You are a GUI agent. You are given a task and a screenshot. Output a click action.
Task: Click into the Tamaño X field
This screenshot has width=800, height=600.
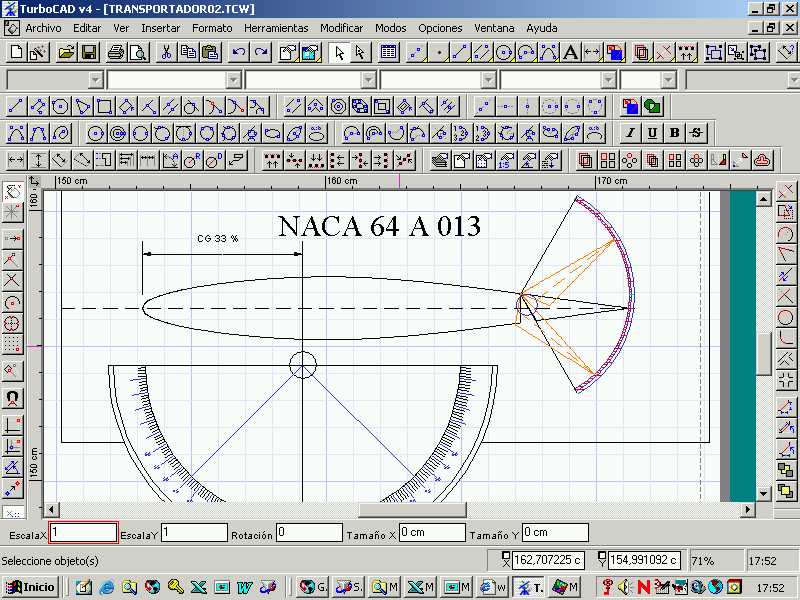click(x=432, y=533)
